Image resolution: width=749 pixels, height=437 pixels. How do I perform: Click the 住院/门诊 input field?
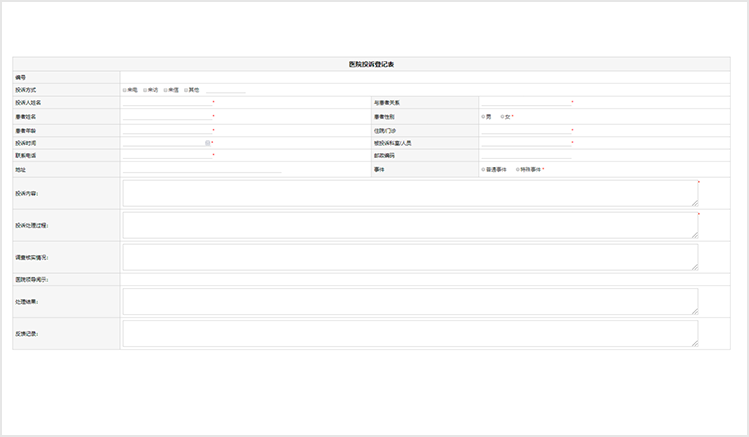525,130
